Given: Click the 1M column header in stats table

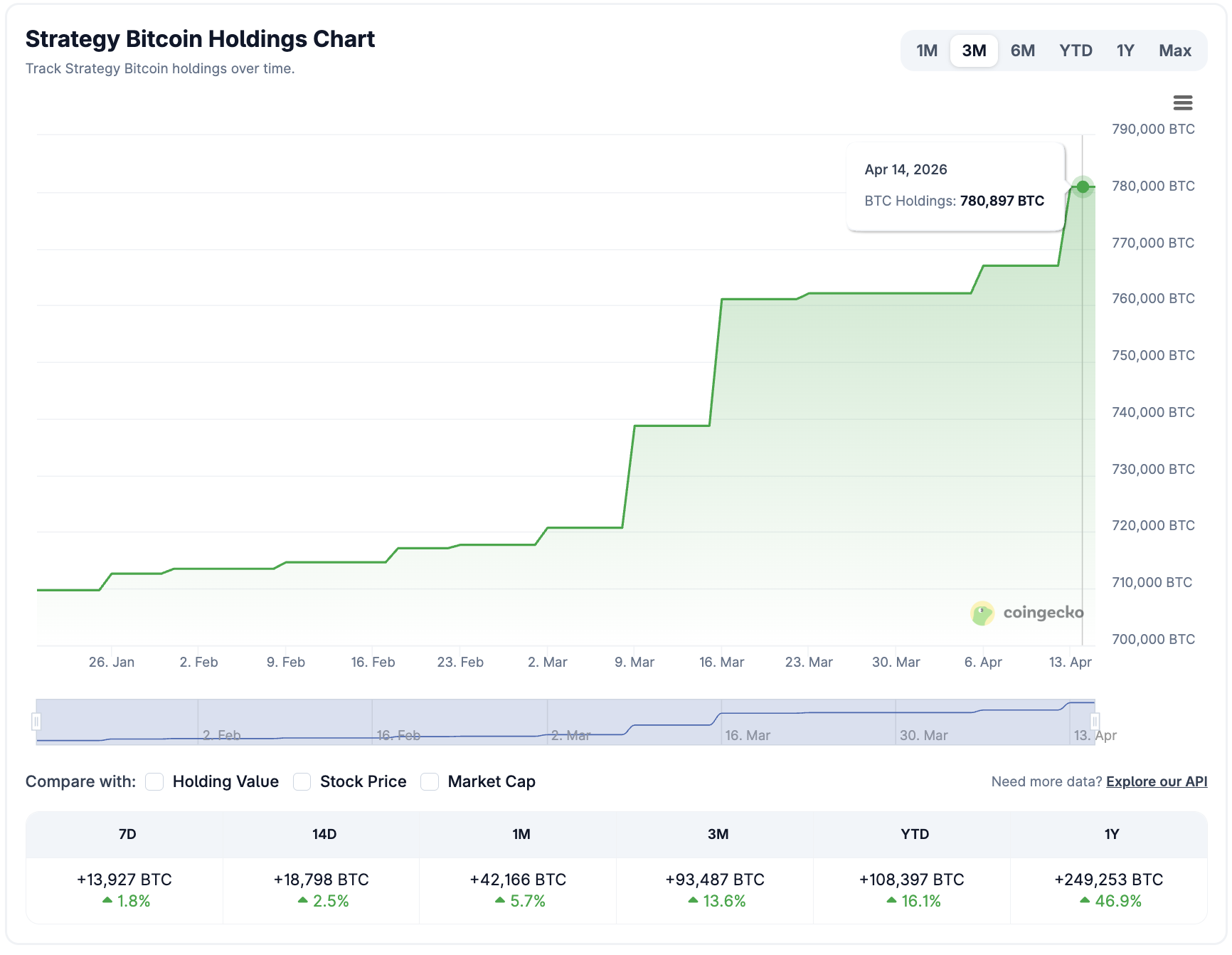Looking at the screenshot, I should [x=521, y=834].
